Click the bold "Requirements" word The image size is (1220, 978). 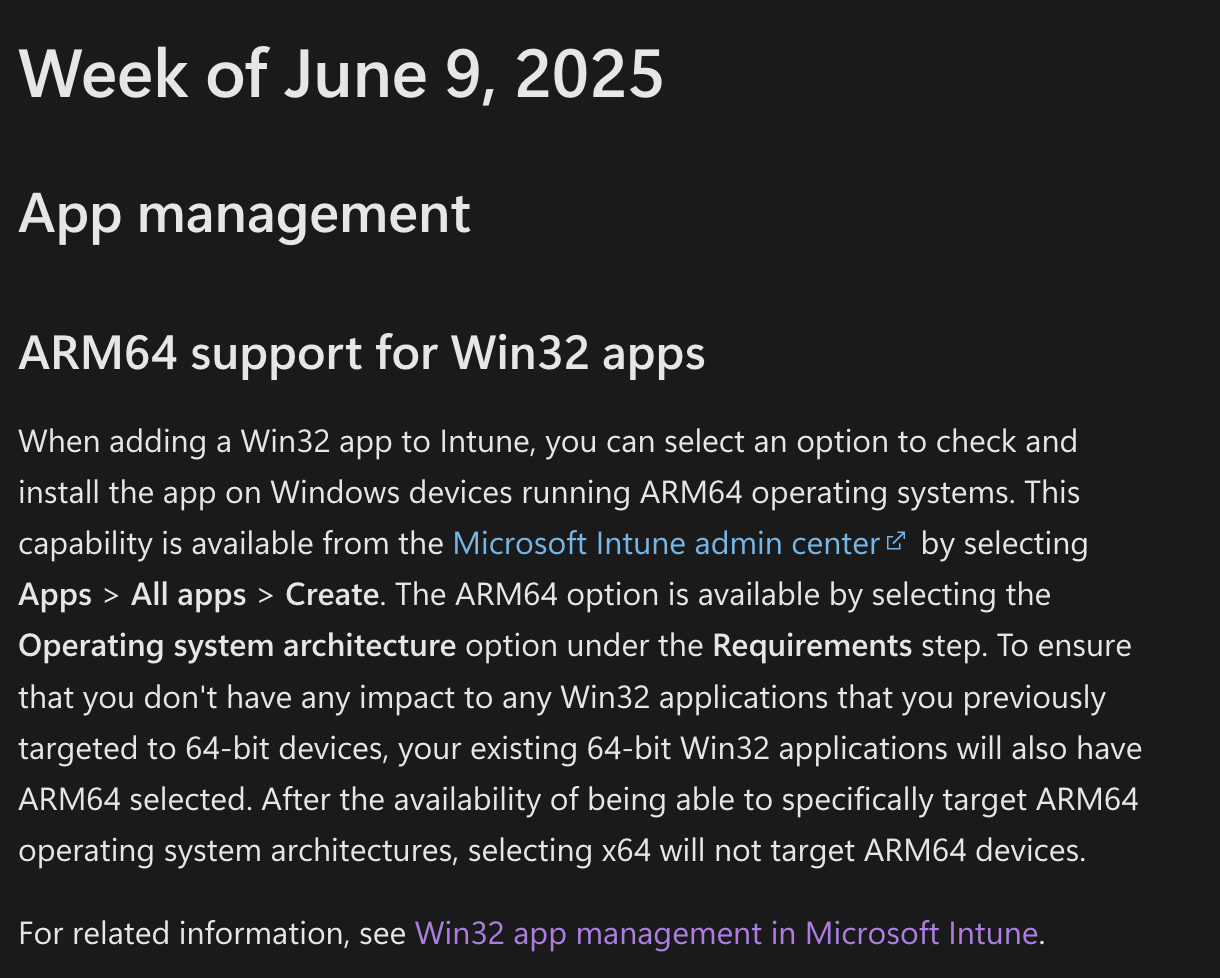[812, 646]
